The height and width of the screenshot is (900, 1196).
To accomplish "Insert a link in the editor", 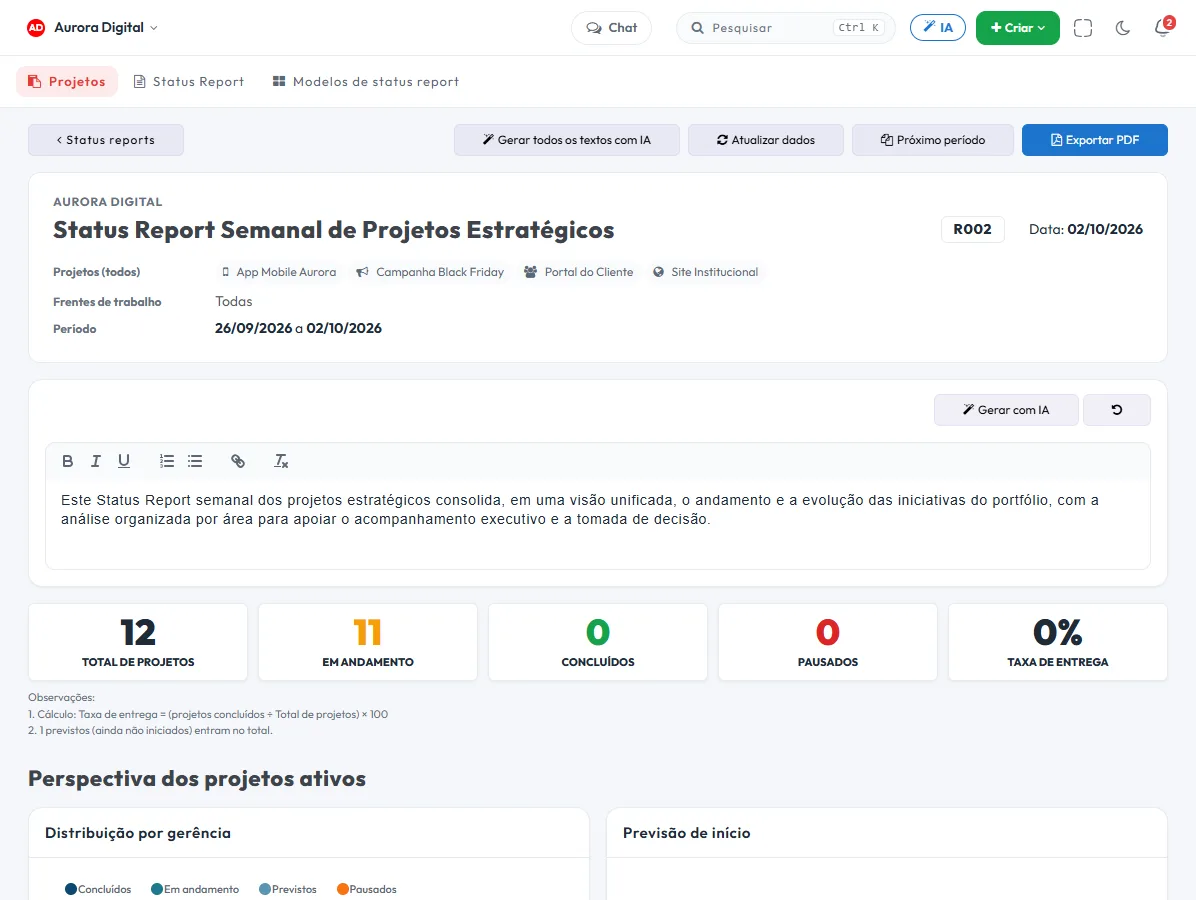I will pyautogui.click(x=238, y=461).
